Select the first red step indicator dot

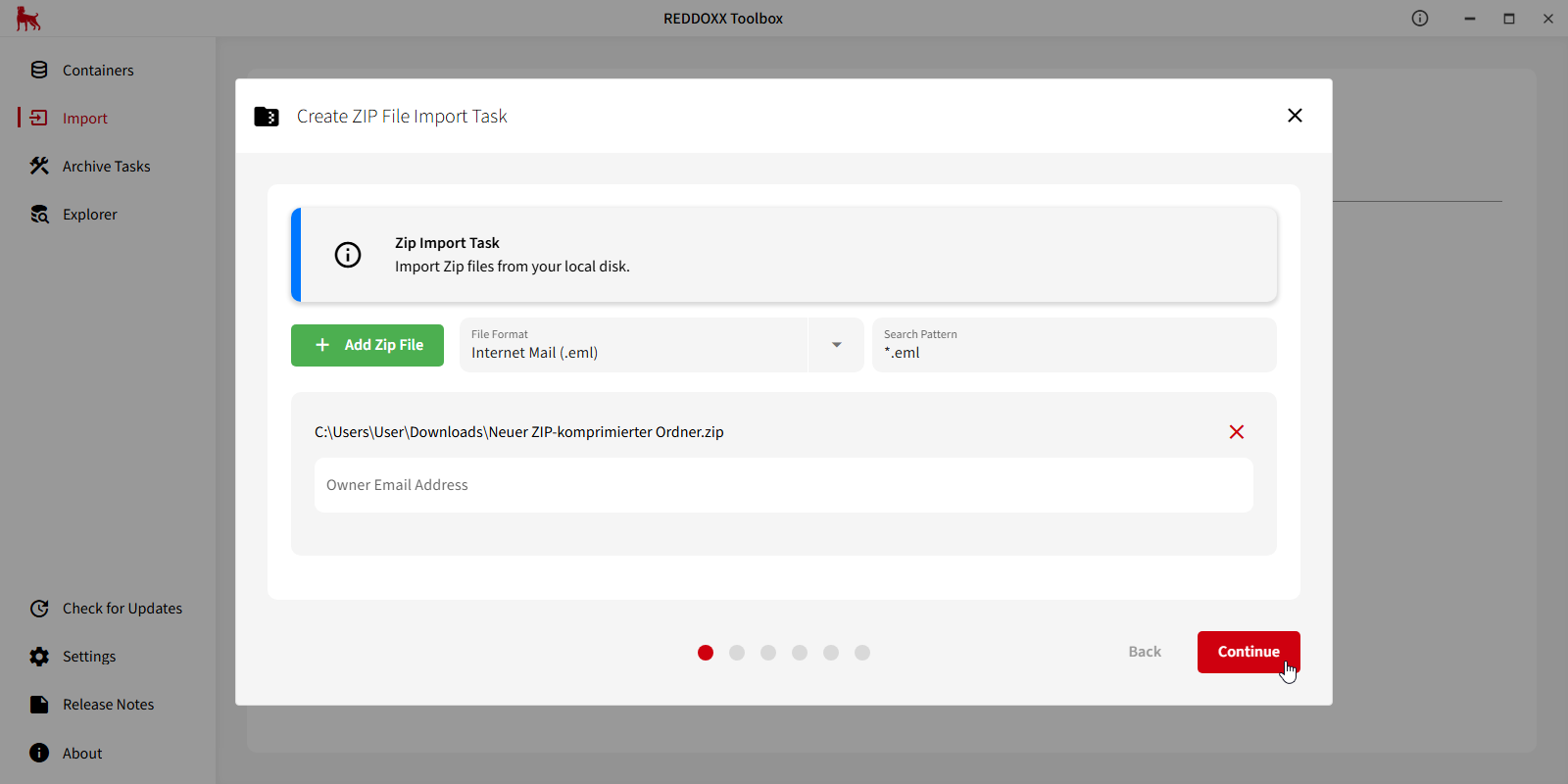point(706,653)
